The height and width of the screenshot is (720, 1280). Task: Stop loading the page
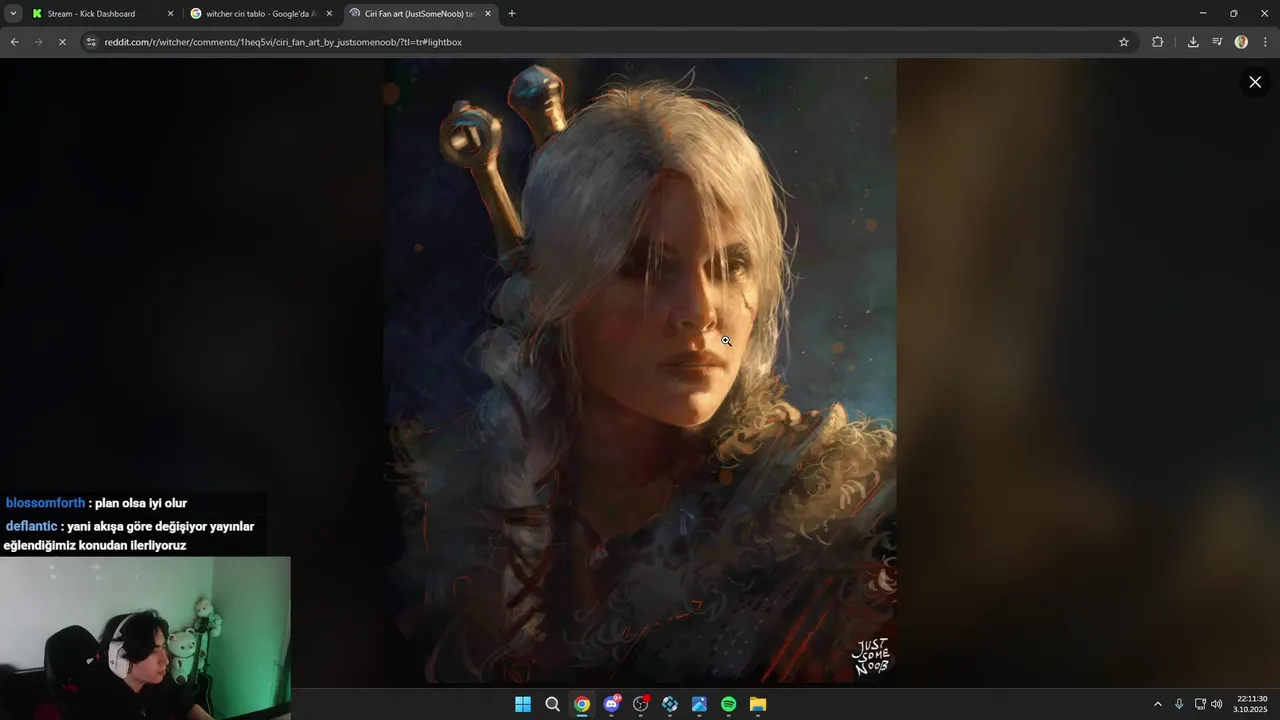click(62, 42)
